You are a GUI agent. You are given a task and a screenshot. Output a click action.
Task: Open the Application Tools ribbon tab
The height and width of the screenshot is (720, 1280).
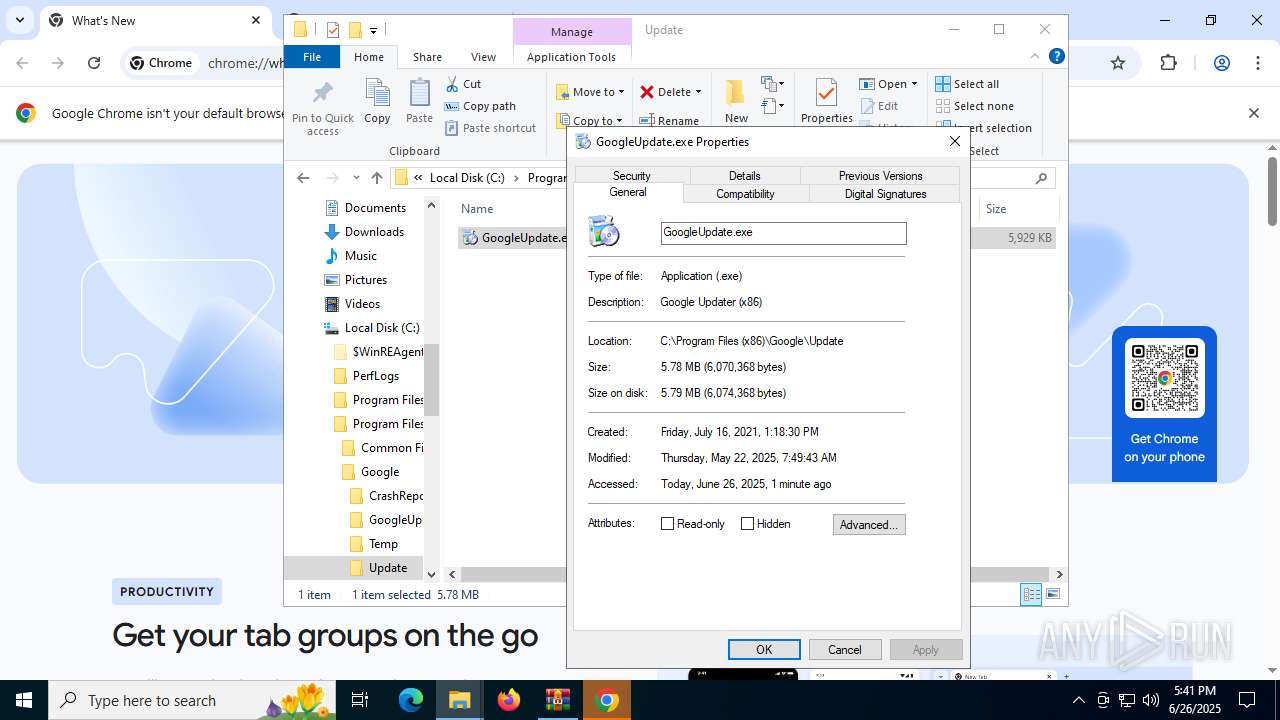point(571,57)
